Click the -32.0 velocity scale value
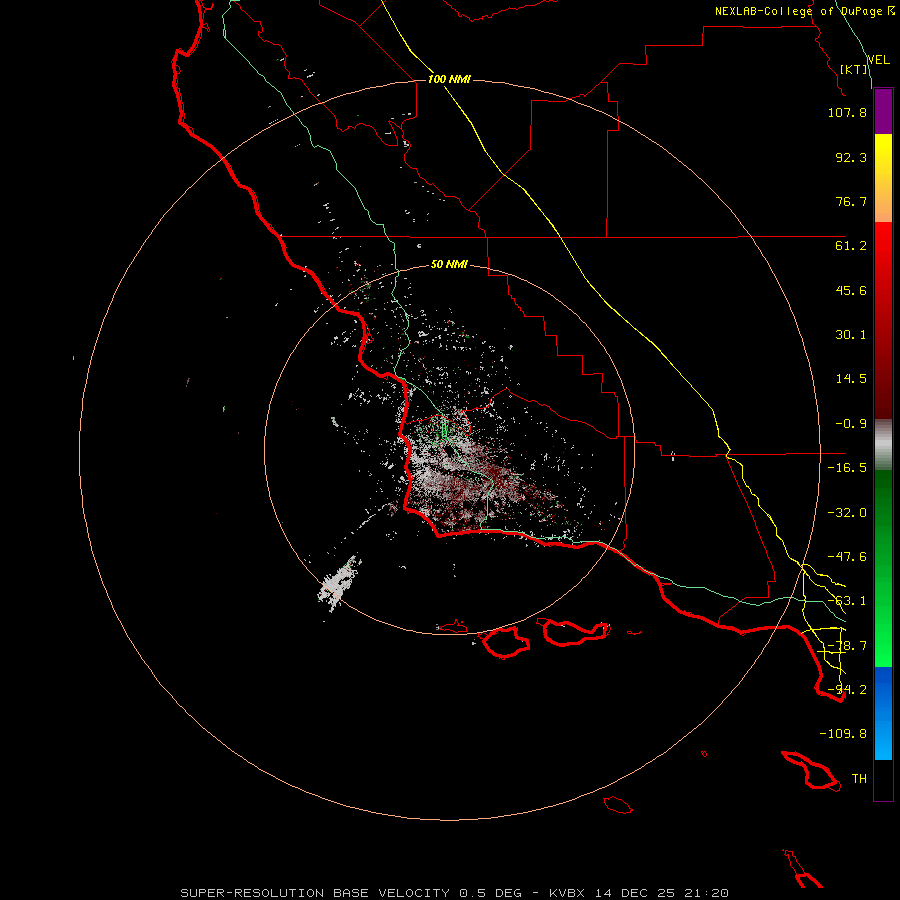900x900 pixels. 847,513
